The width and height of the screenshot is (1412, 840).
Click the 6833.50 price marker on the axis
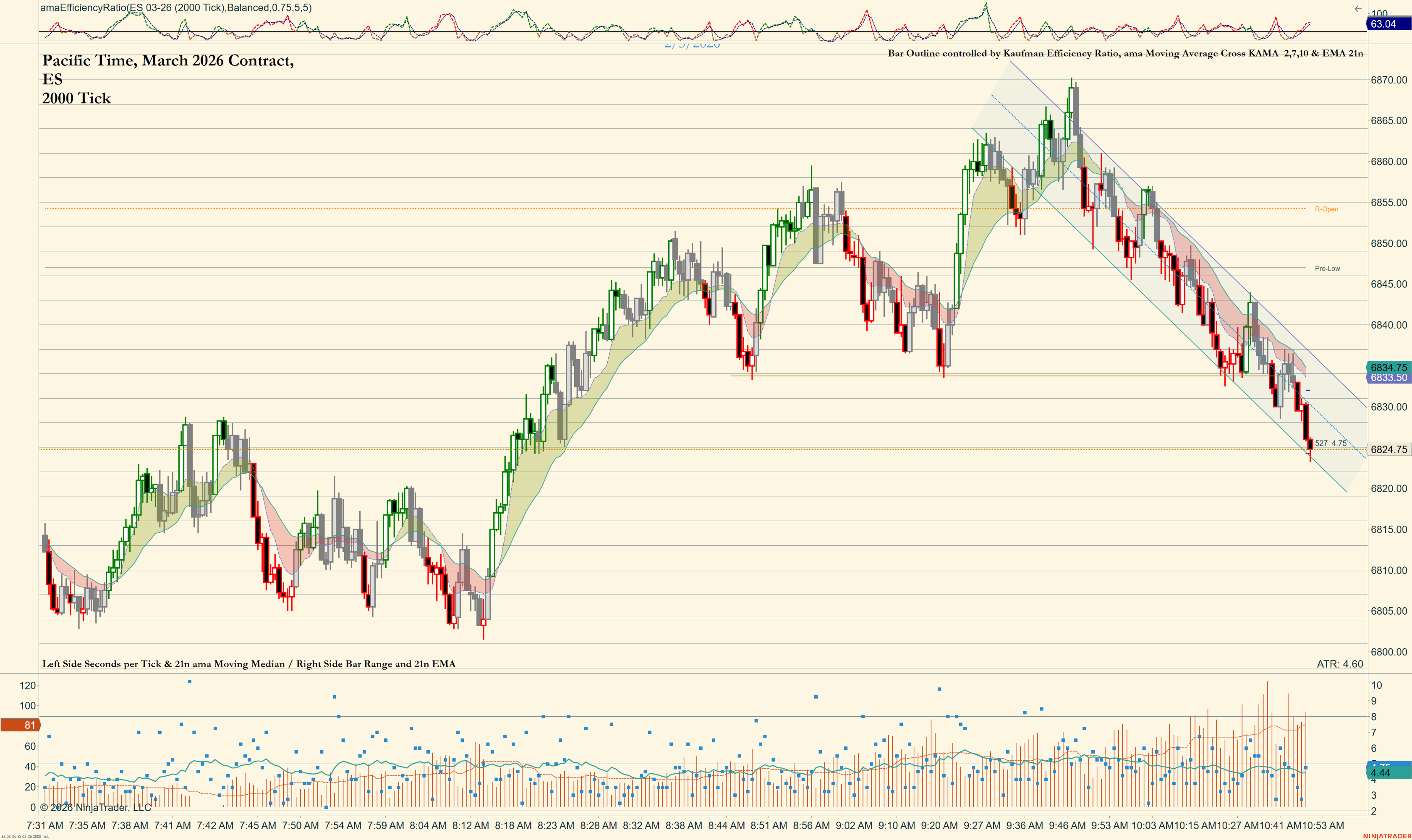[1388, 378]
